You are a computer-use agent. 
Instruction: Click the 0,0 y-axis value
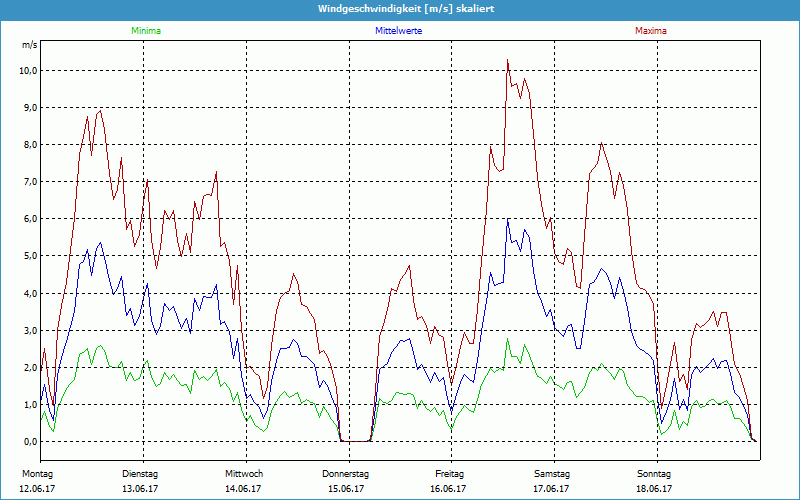(x=28, y=441)
